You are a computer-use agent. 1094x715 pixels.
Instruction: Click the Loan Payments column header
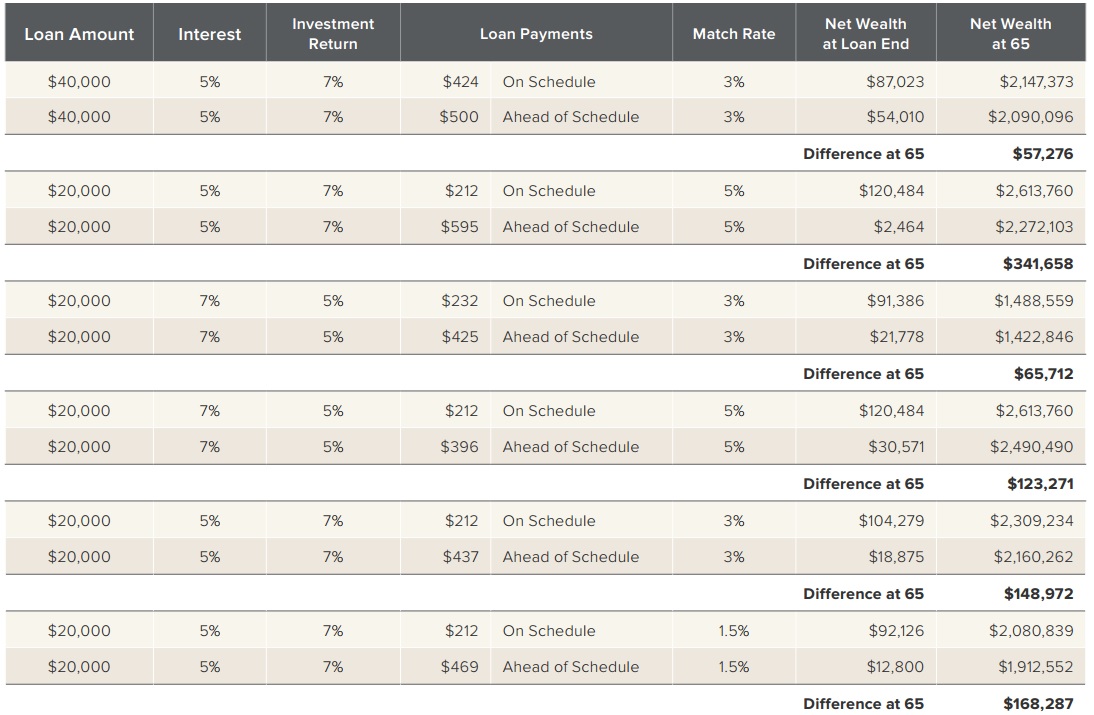click(536, 33)
